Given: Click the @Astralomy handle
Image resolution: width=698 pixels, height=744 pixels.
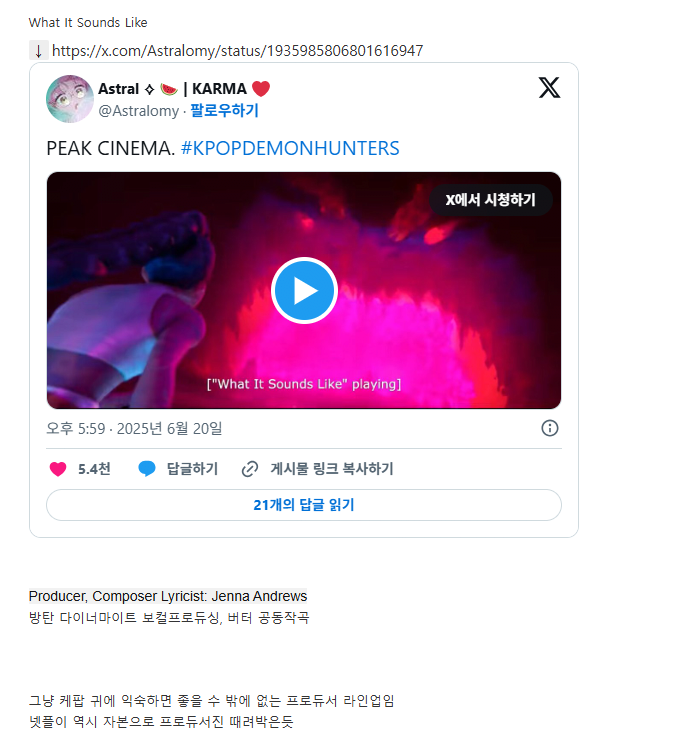Looking at the screenshot, I should (x=139, y=111).
